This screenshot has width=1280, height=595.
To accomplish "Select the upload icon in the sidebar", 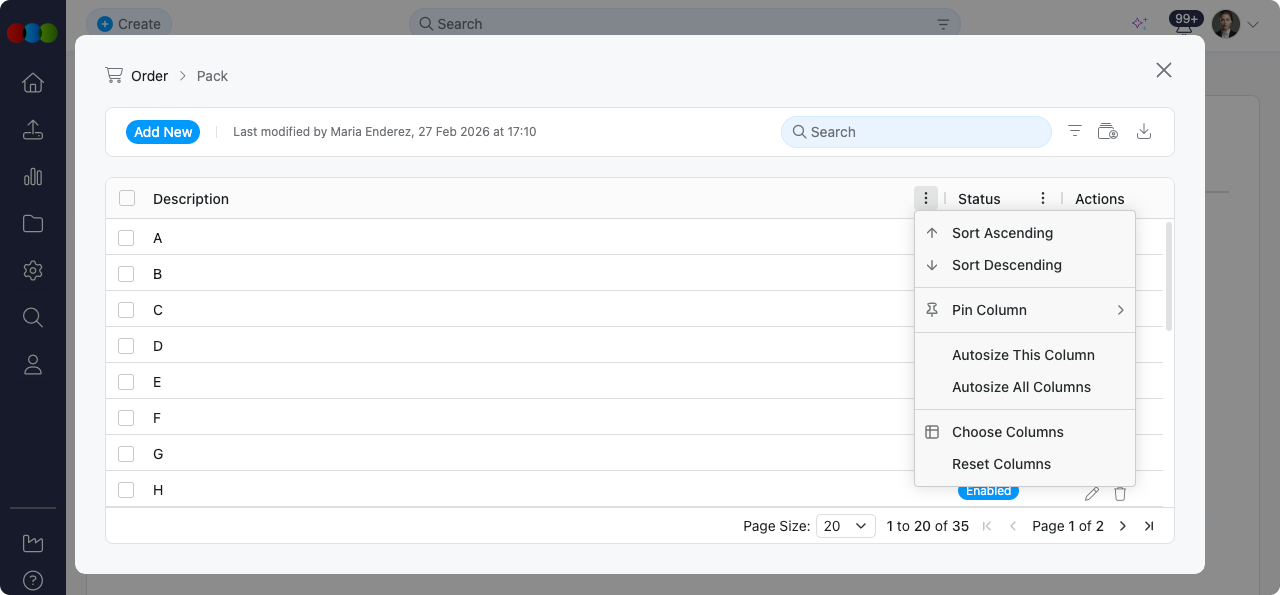I will 32,130.
